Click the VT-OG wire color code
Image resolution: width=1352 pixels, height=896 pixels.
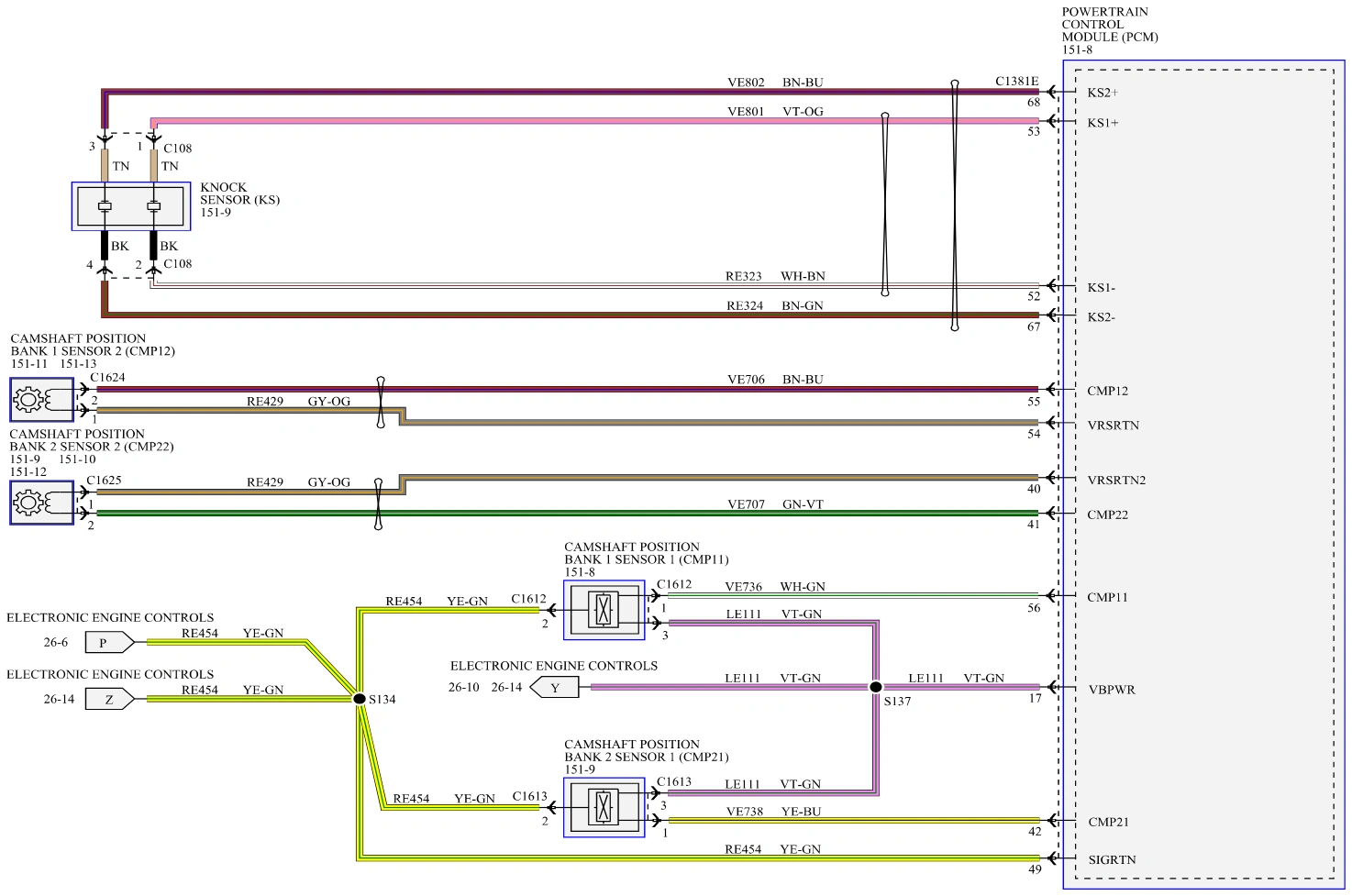click(803, 112)
